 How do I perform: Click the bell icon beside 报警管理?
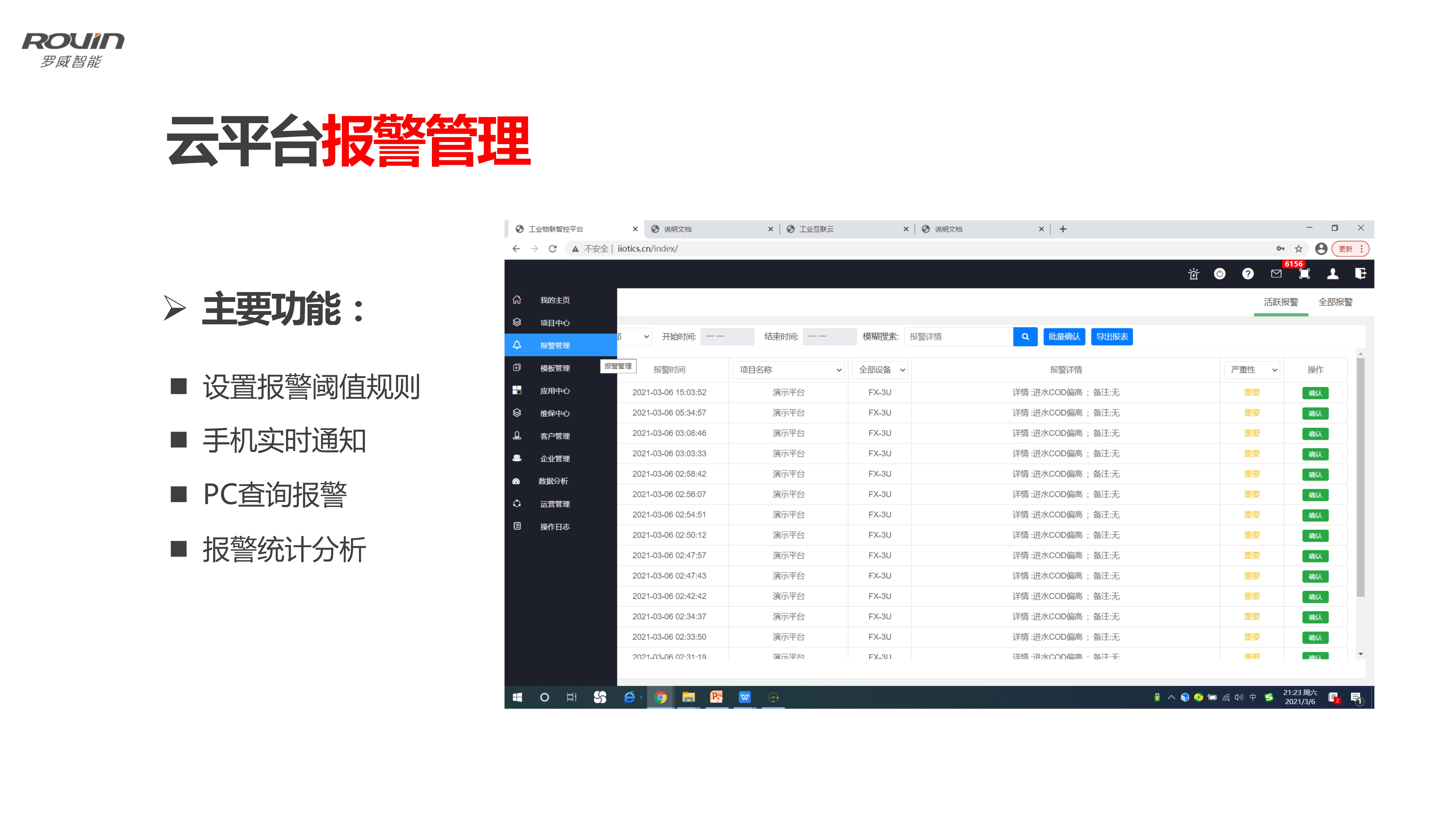517,345
